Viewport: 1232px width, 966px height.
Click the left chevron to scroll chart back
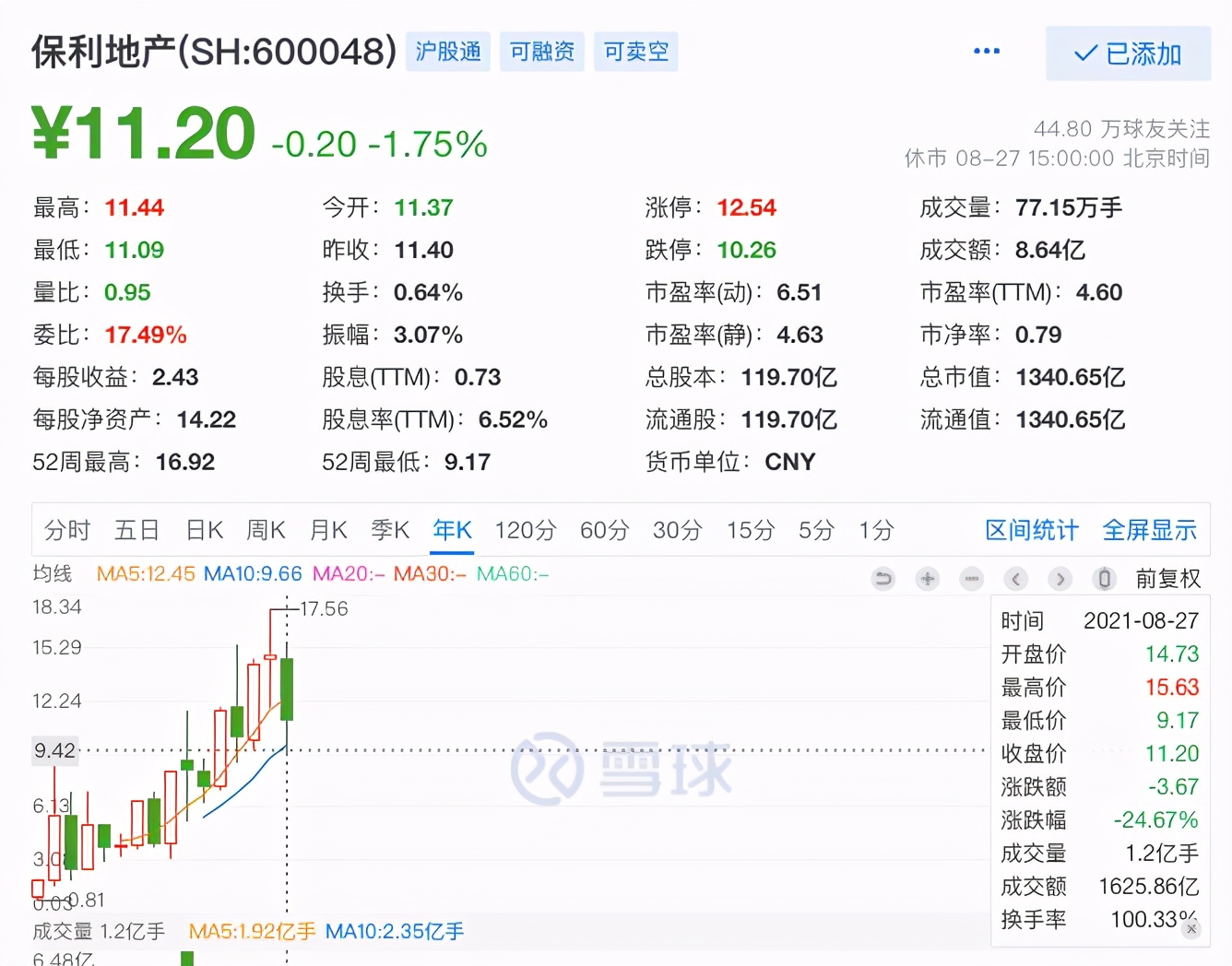[1015, 579]
